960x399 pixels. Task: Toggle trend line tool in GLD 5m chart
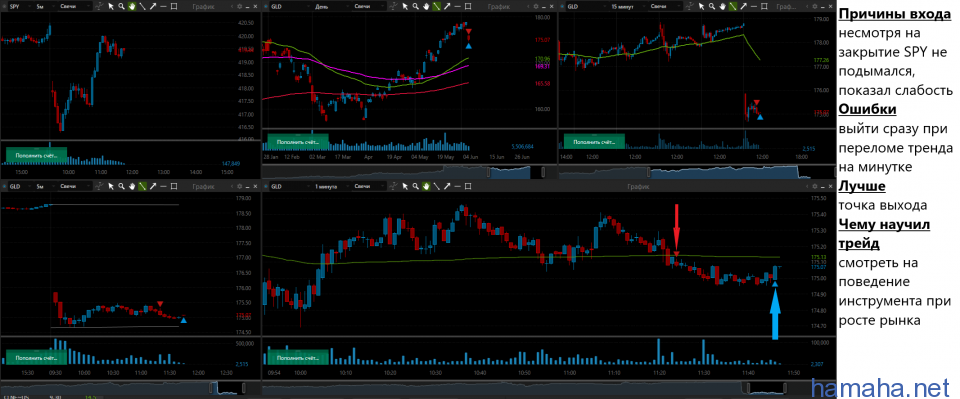click(143, 187)
